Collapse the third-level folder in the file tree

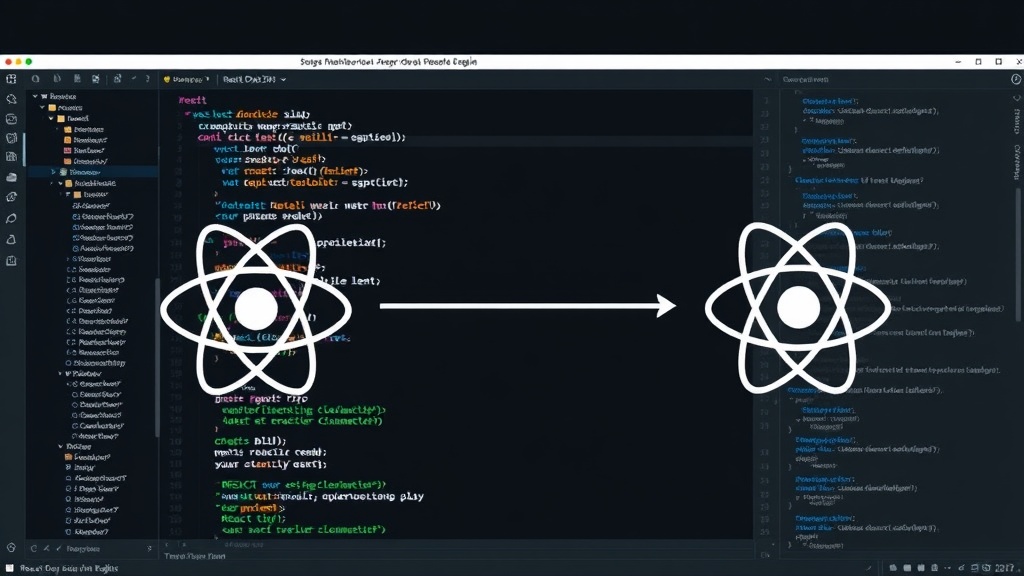51,118
